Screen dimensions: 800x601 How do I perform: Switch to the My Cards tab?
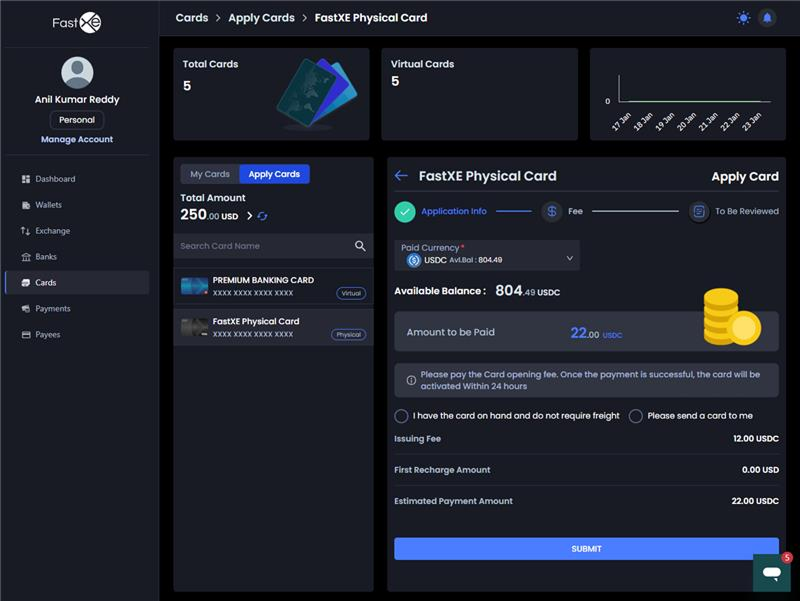tap(210, 174)
